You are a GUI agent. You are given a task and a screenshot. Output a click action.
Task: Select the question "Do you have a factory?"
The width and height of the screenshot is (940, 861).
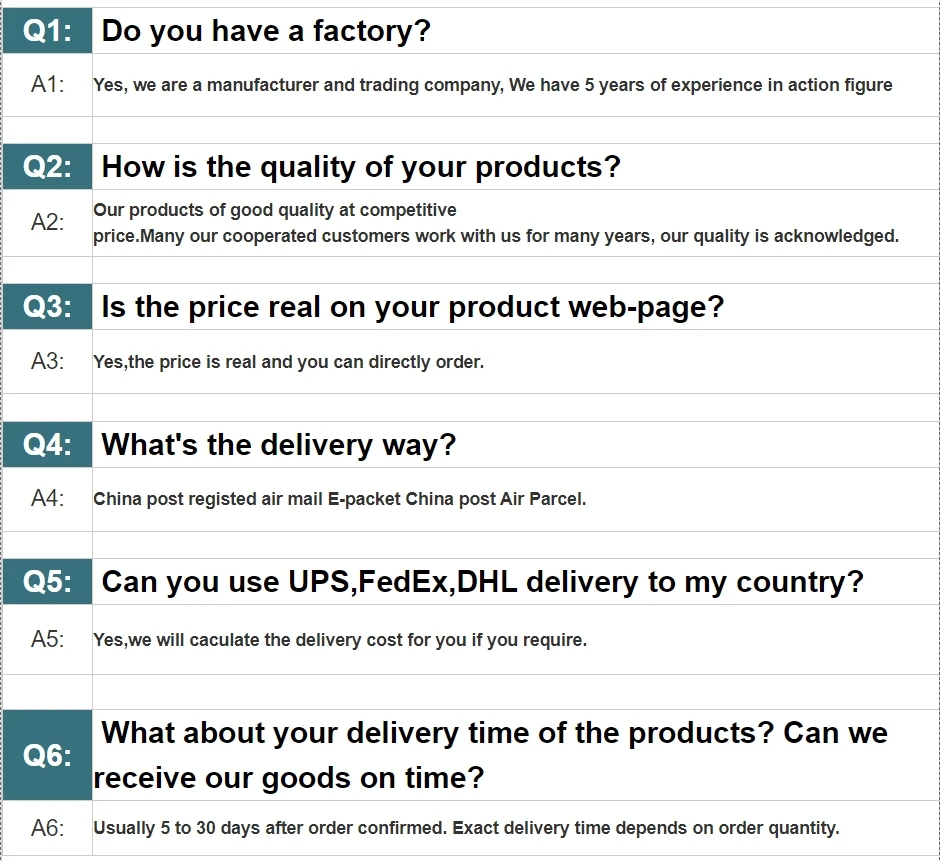266,31
